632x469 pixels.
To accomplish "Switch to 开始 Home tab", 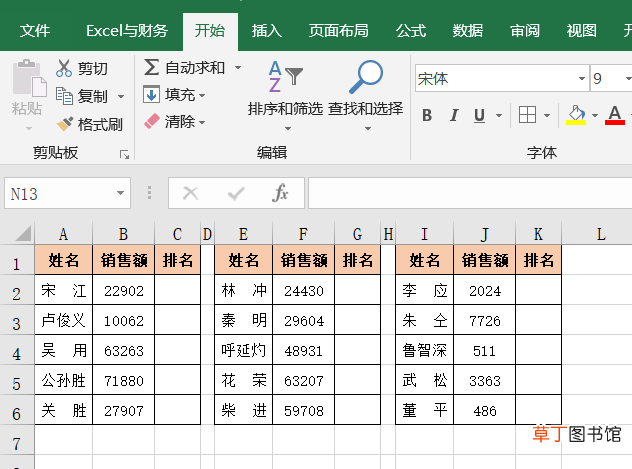I will coord(210,31).
